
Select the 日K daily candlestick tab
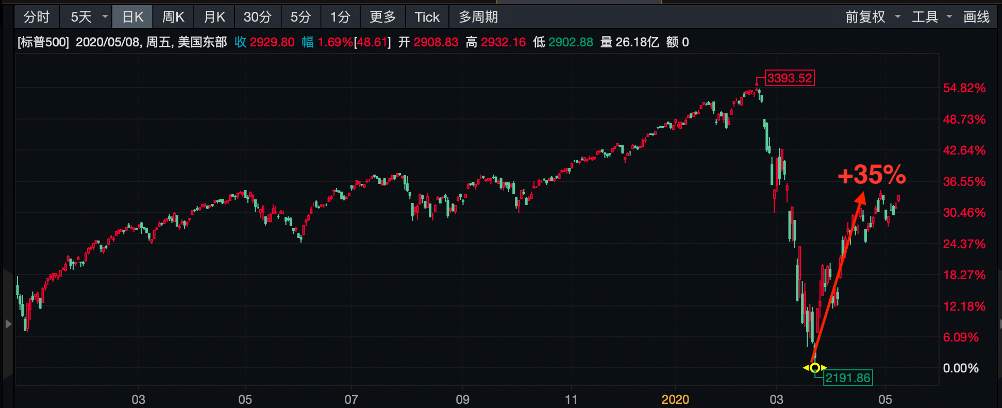click(x=132, y=17)
